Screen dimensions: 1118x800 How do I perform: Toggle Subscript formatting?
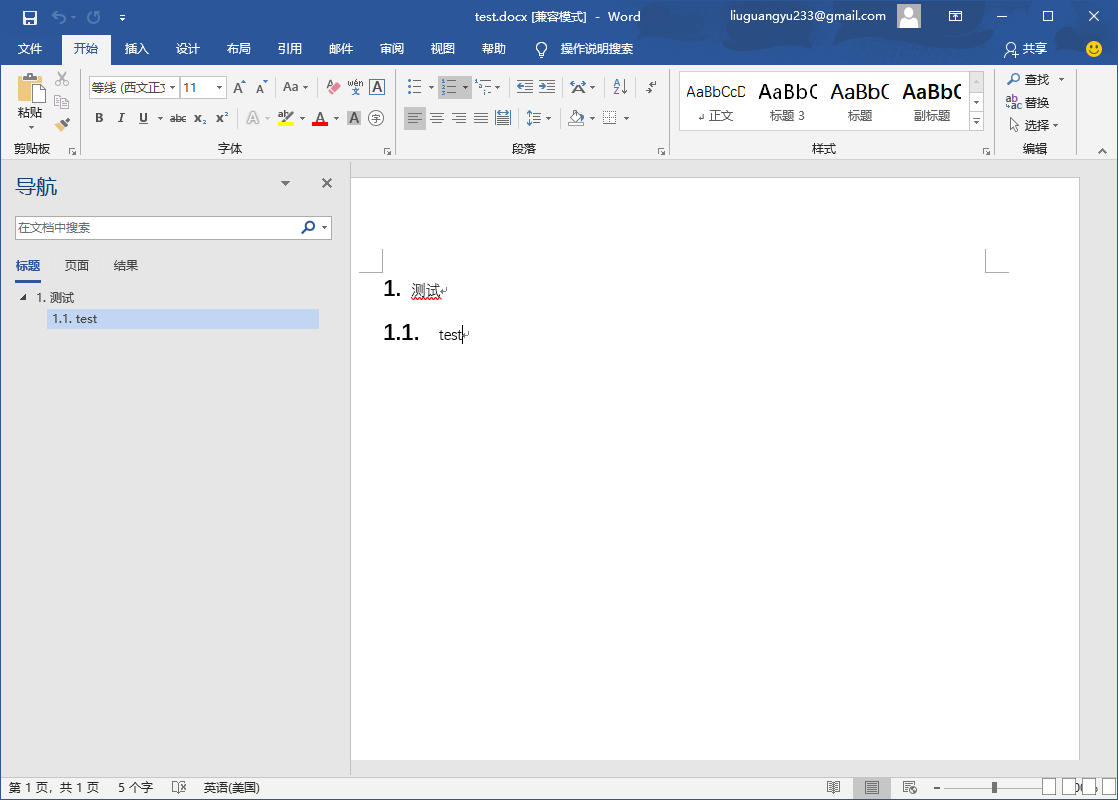(200, 118)
